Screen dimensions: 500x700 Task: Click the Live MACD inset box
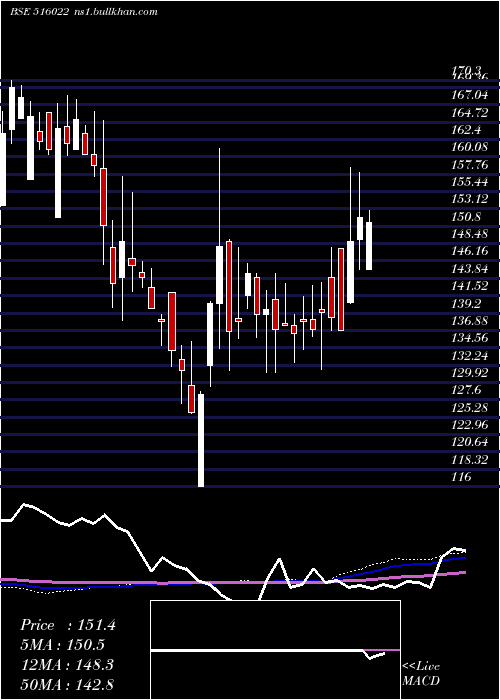pos(275,650)
